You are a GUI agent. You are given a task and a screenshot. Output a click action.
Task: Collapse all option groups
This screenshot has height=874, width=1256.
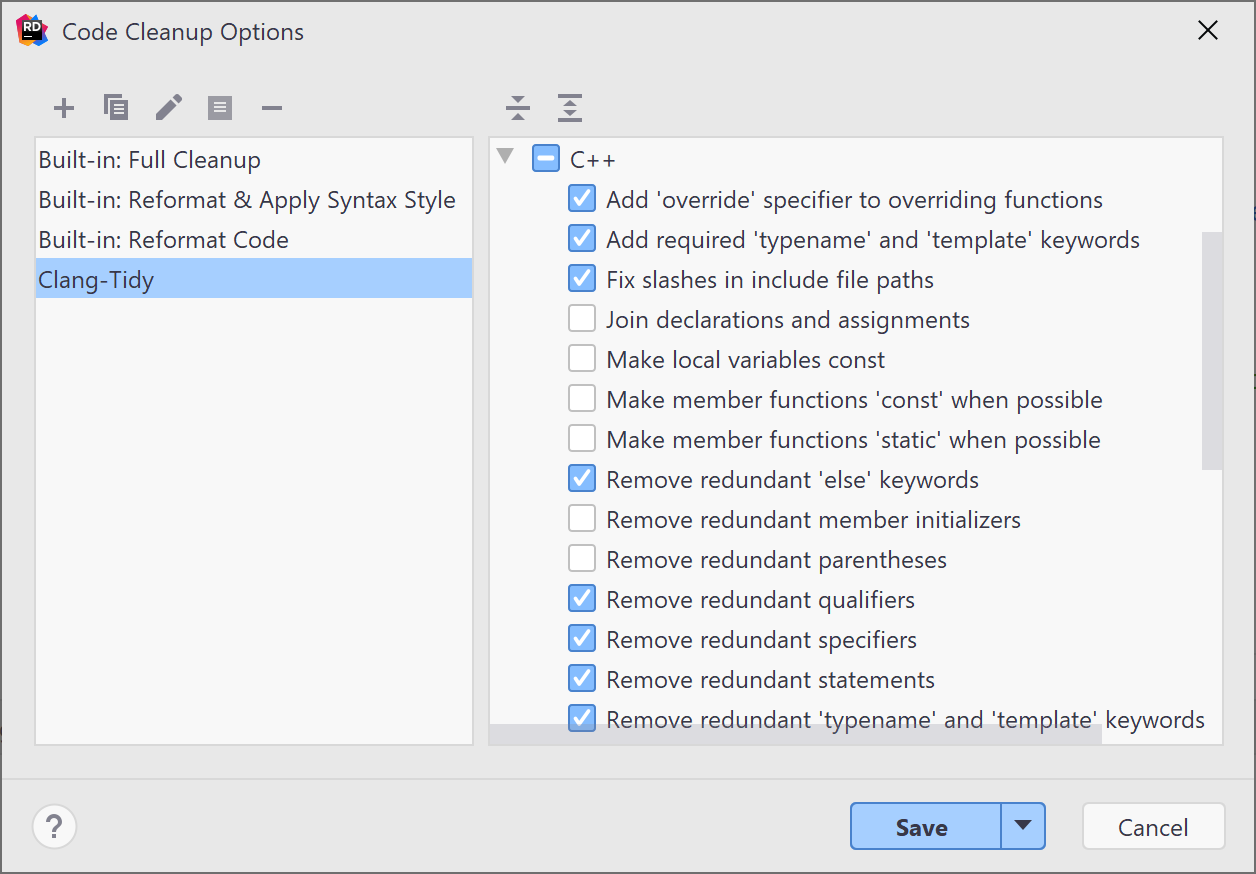tap(518, 108)
